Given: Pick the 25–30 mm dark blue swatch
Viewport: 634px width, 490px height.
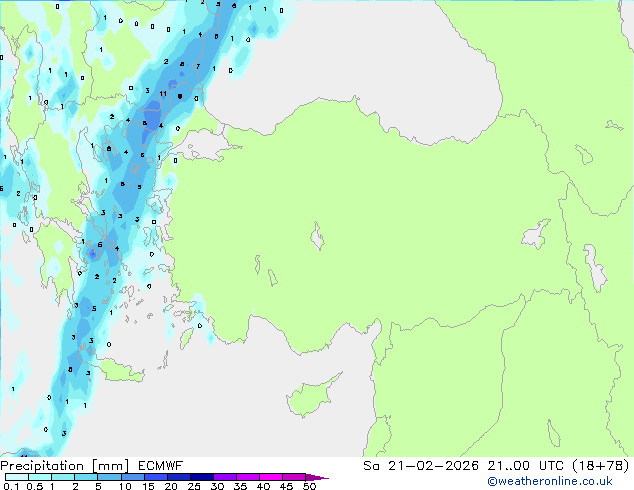Looking at the screenshot, I should (x=202, y=477).
